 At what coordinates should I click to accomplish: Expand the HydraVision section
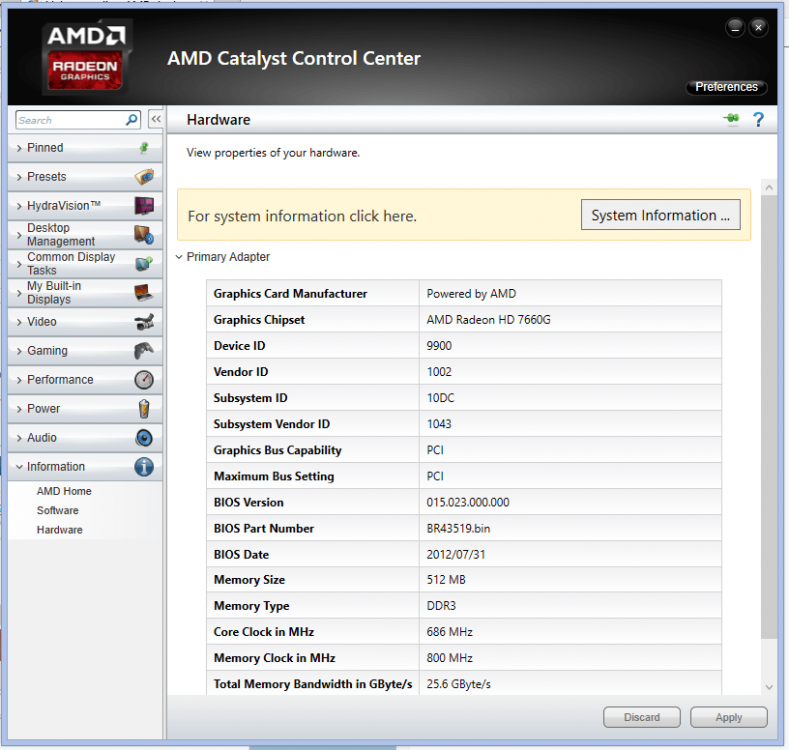[x=85, y=206]
